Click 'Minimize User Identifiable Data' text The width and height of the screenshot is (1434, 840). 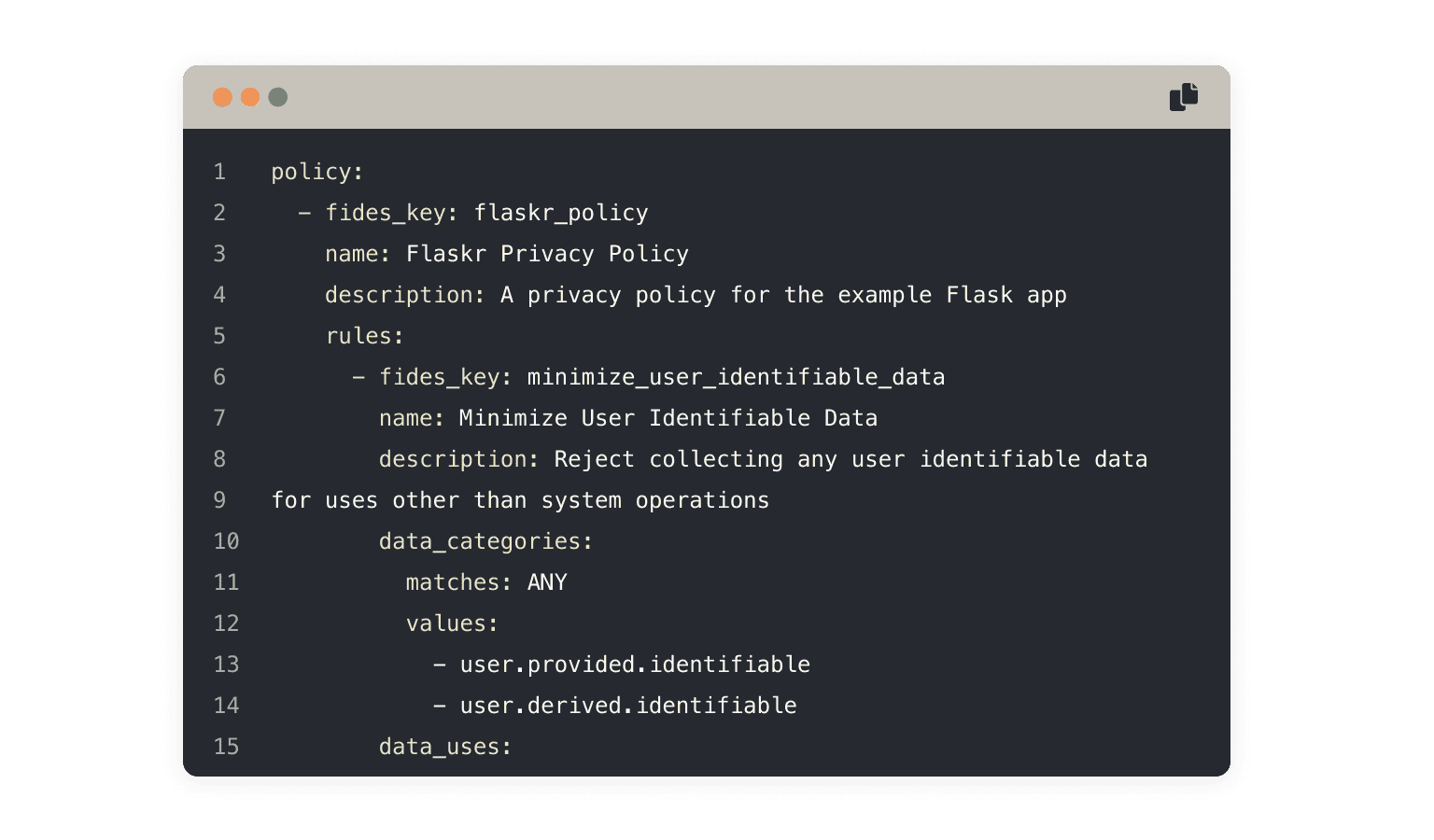point(668,418)
